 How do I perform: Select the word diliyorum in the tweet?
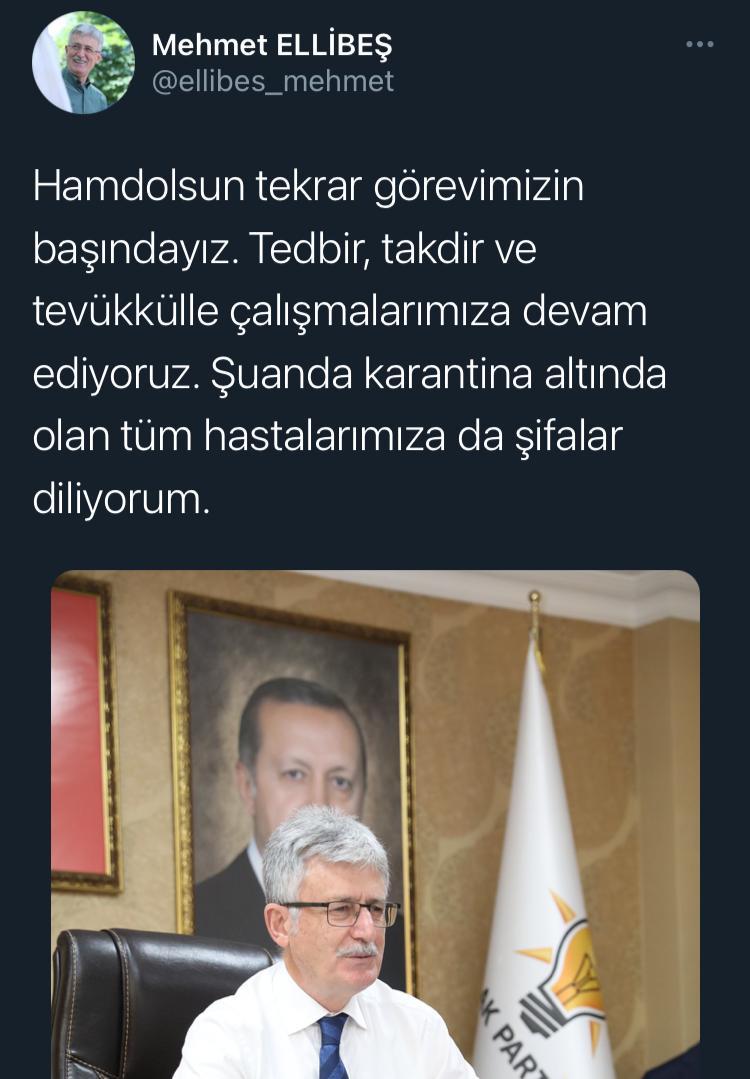point(118,499)
